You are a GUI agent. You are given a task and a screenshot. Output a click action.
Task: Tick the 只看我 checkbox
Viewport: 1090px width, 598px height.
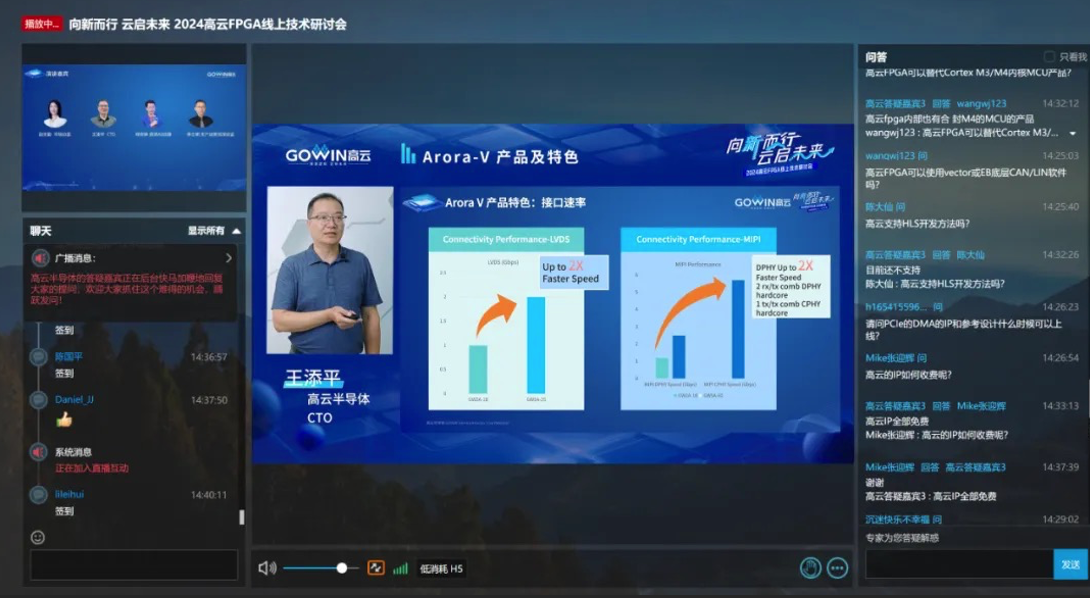click(1049, 57)
